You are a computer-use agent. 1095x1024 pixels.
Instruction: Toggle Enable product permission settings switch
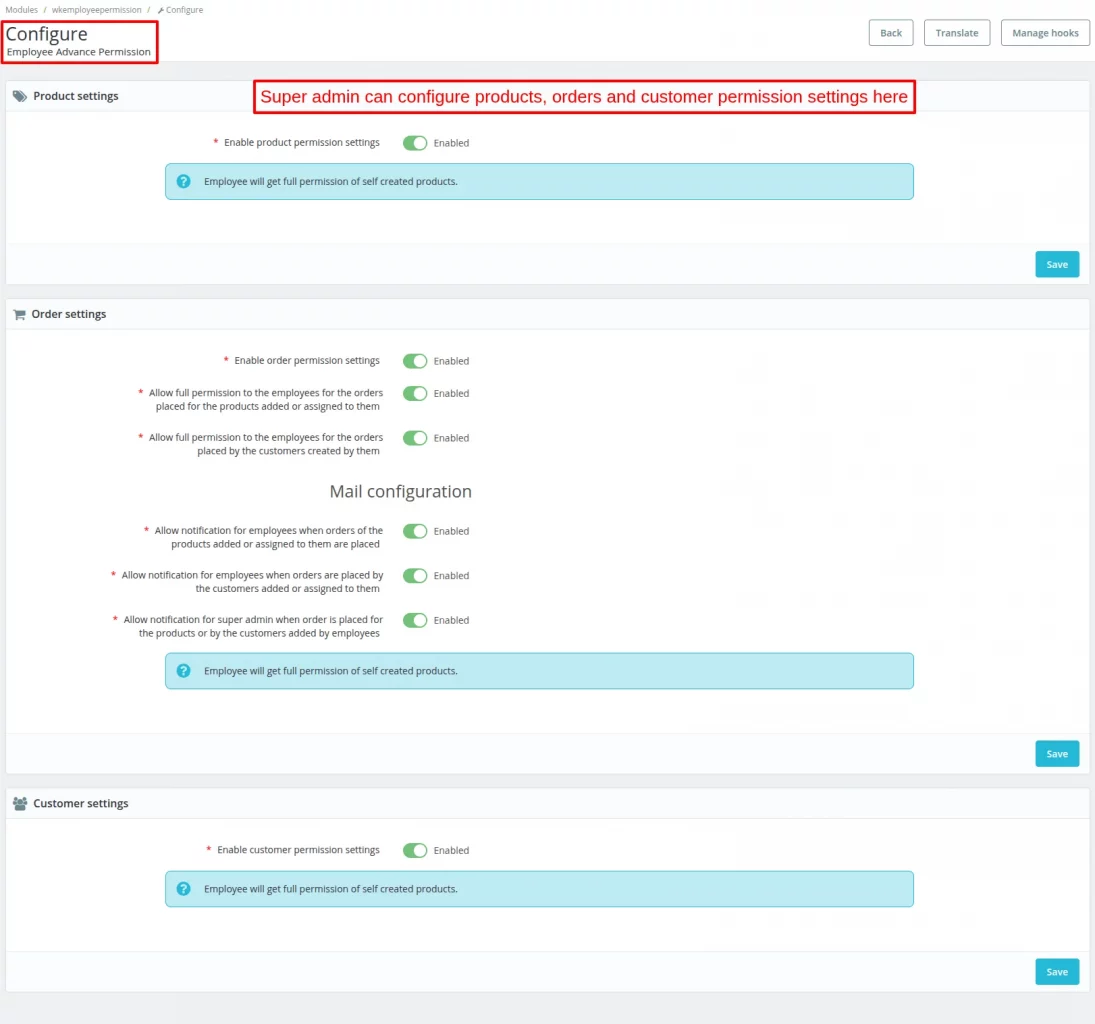pyautogui.click(x=415, y=143)
